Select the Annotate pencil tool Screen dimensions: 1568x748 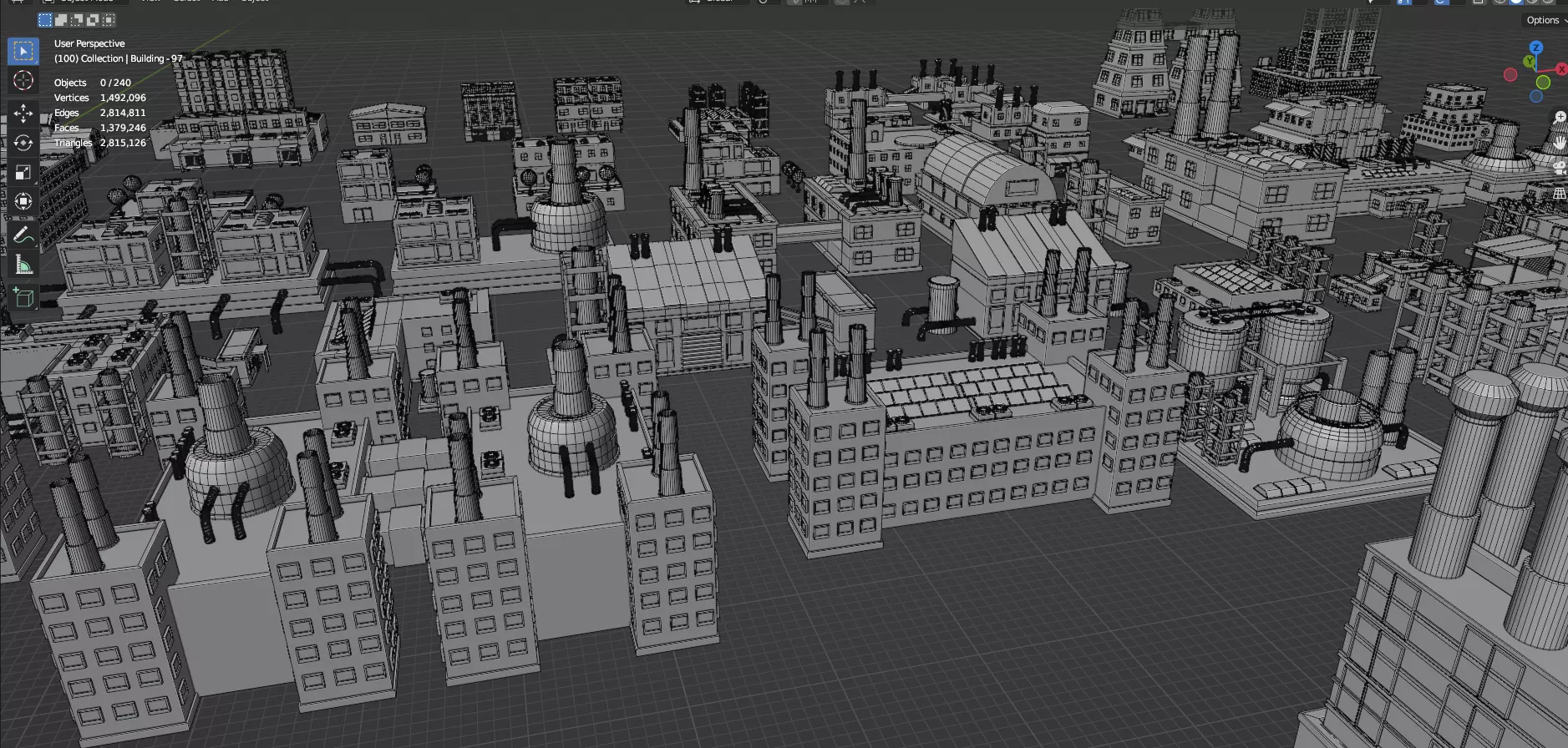[x=23, y=235]
